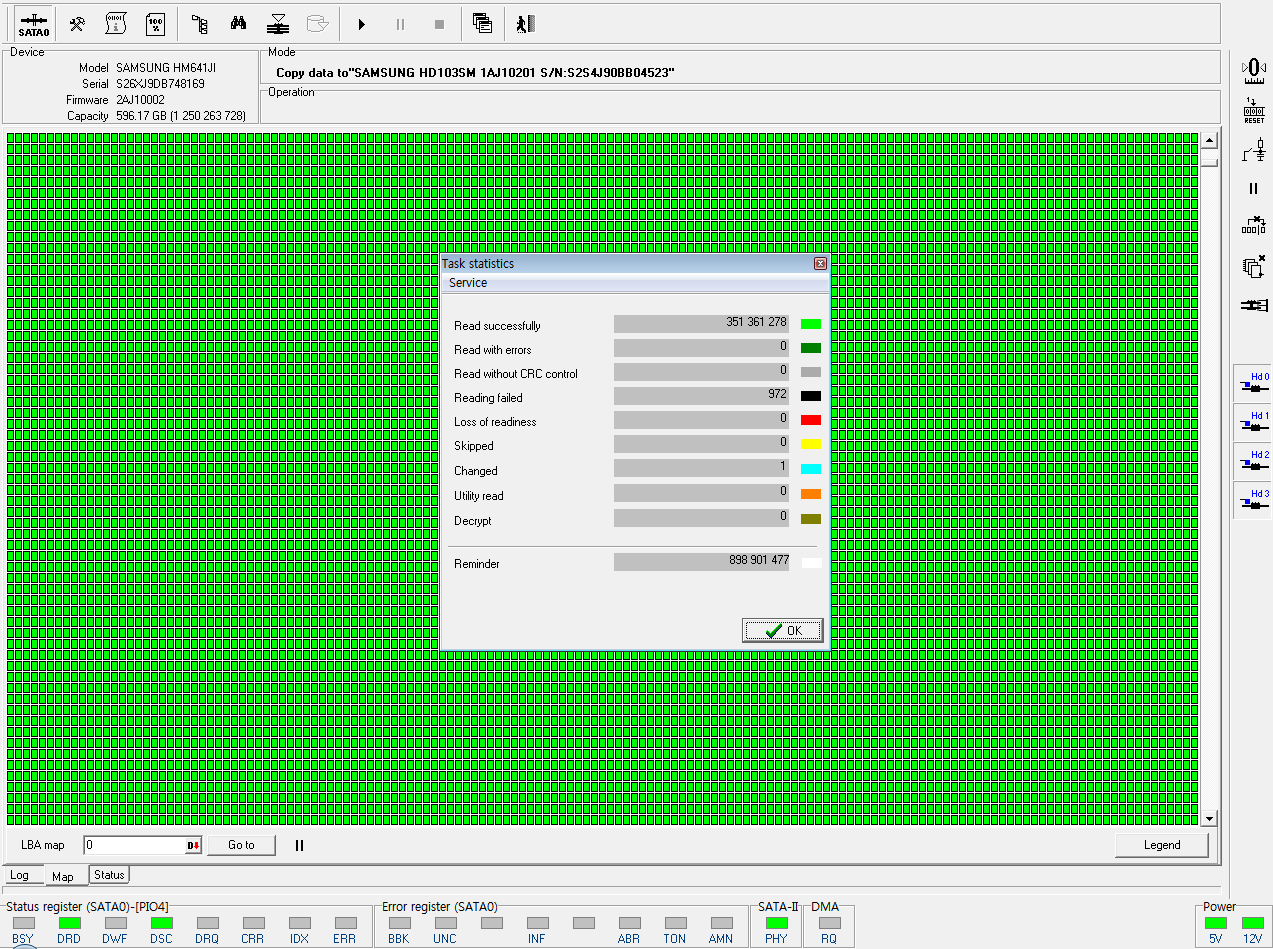This screenshot has height=949, width=1273.
Task: Click the toolbar pause button
Action: 401,24
